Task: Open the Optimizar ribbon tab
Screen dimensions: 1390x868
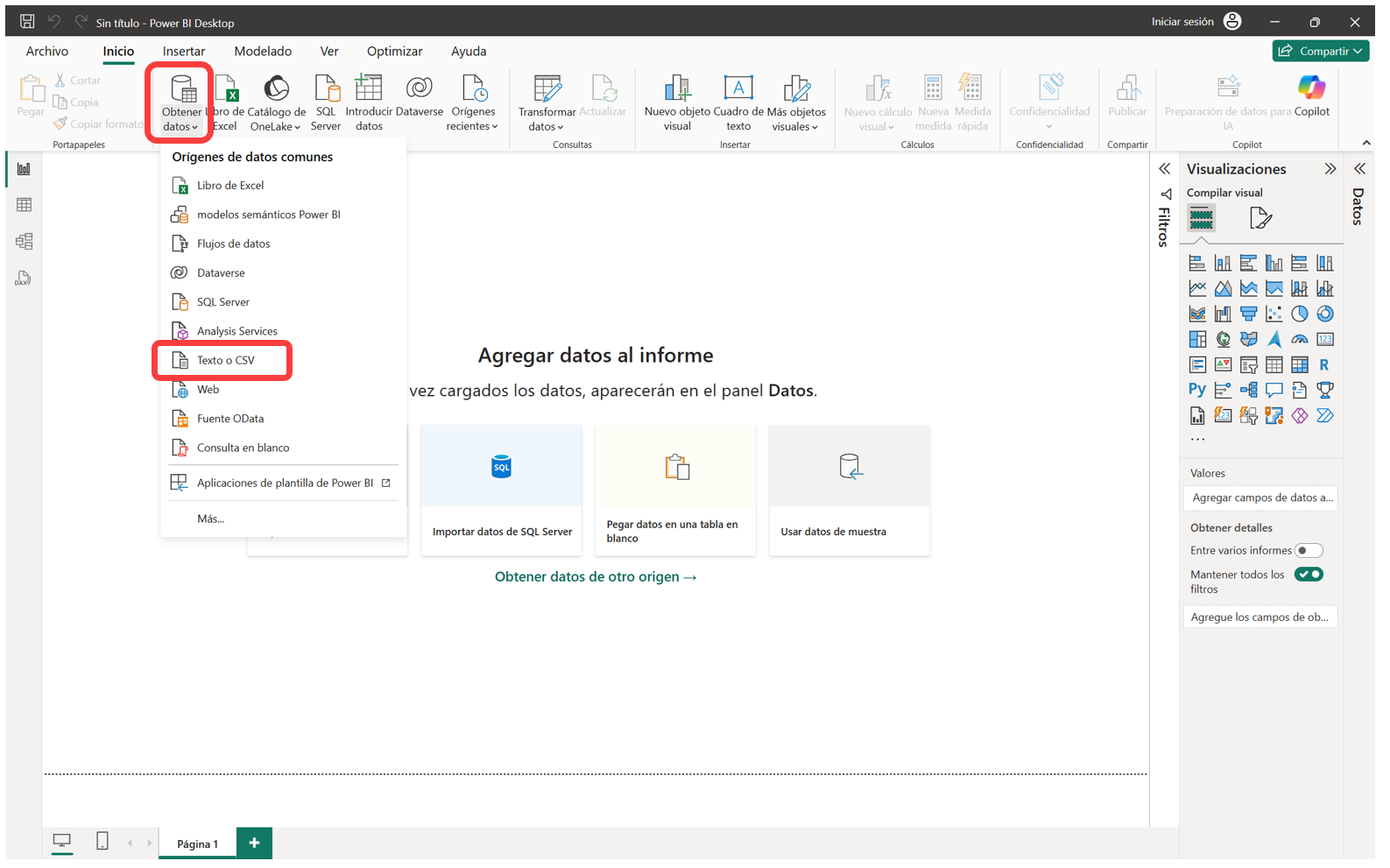Action: pos(394,51)
